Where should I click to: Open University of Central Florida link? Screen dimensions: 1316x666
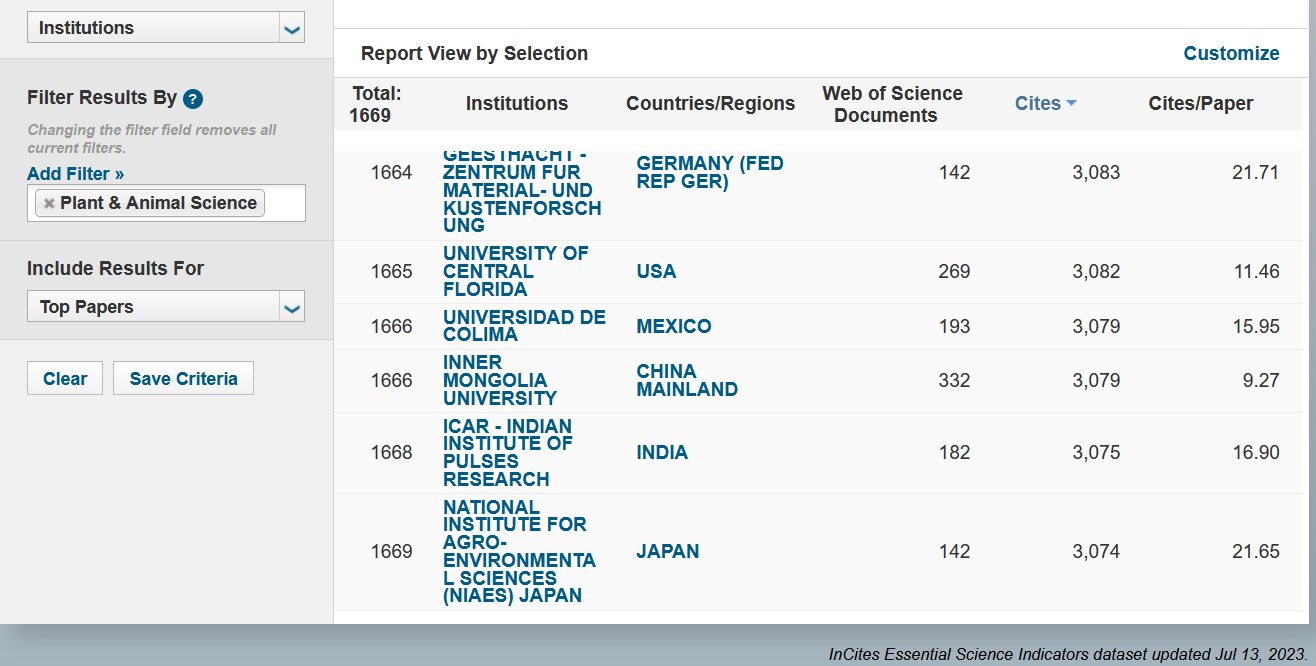coord(515,272)
